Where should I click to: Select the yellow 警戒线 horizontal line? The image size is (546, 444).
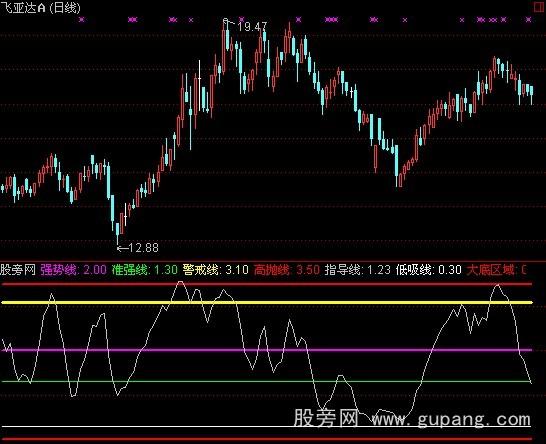coord(267,303)
